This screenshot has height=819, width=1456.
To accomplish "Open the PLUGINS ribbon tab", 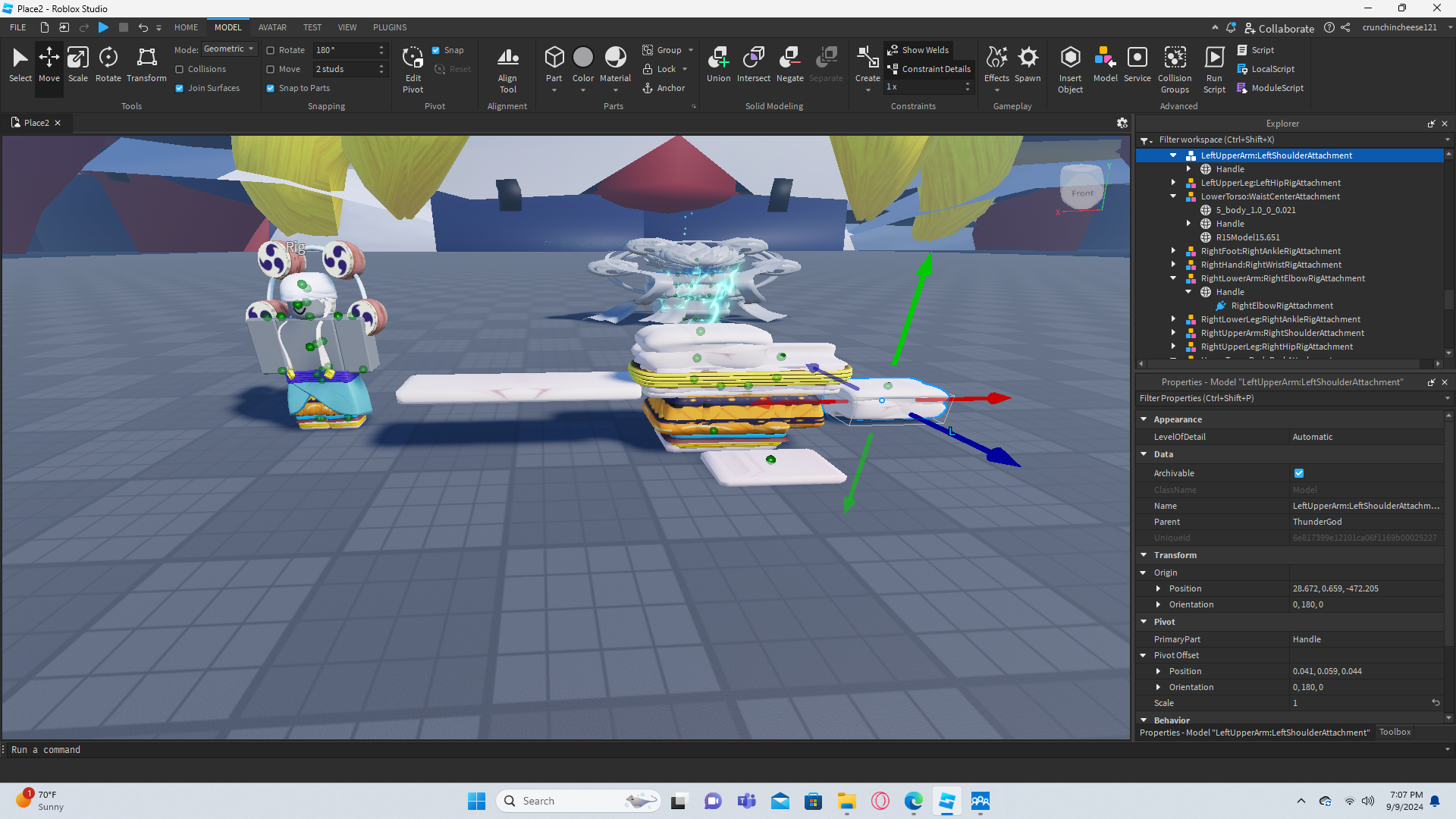I will pos(390,27).
